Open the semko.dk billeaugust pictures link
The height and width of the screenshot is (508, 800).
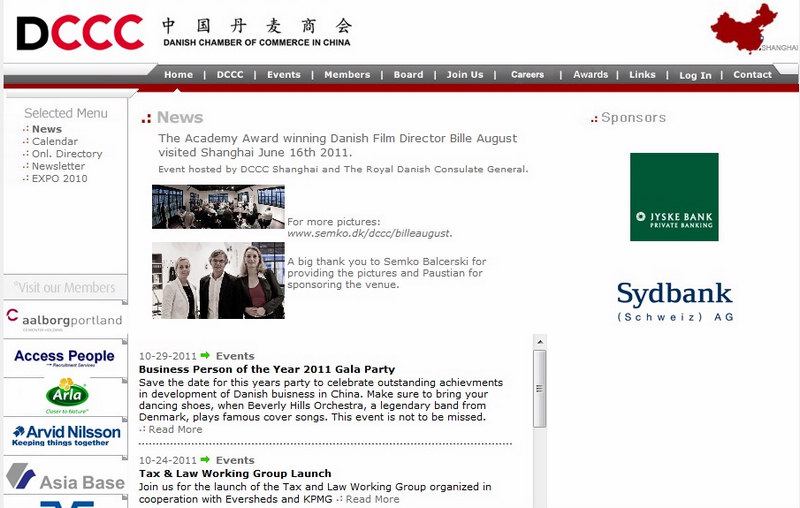[369, 233]
